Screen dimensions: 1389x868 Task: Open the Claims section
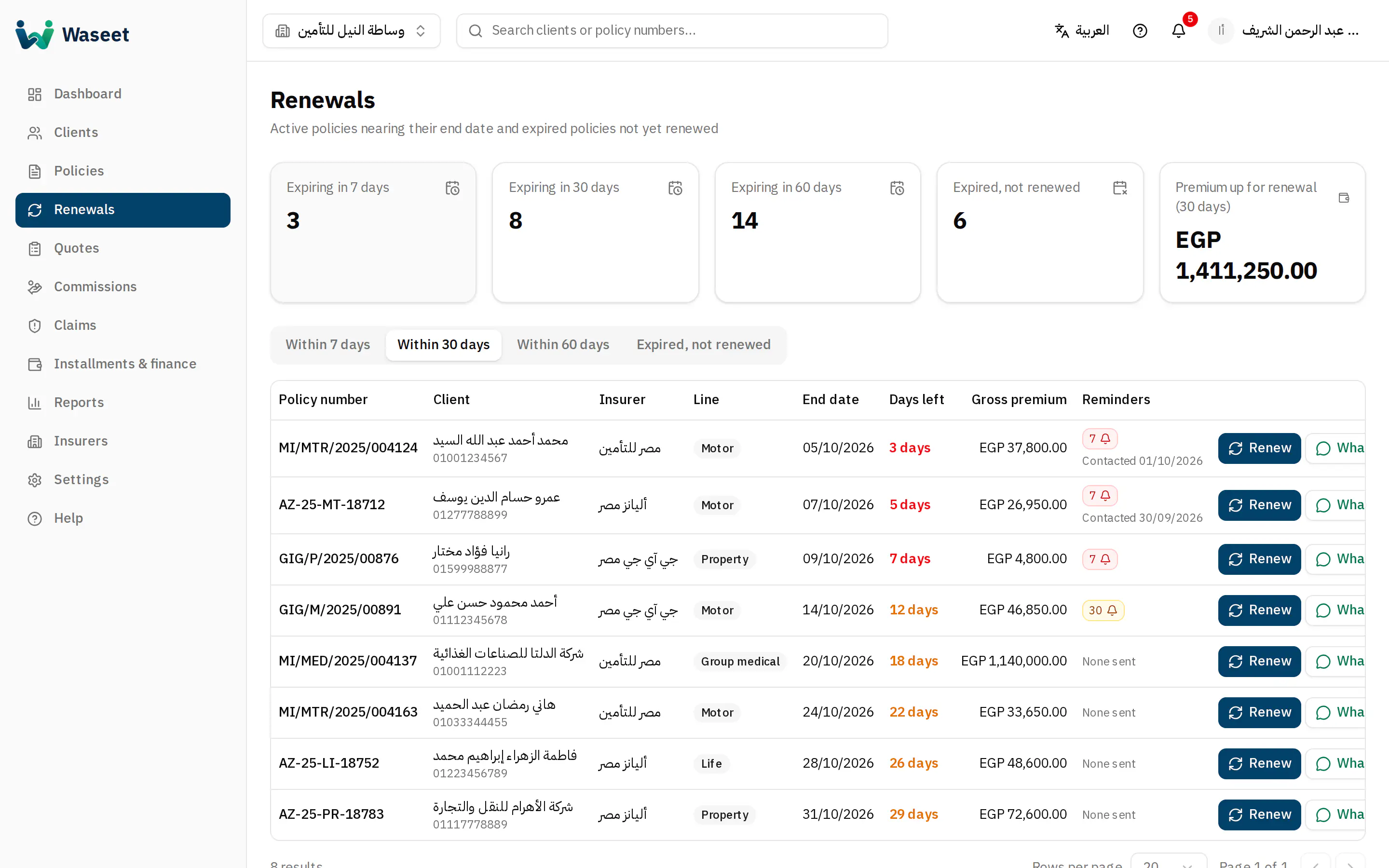point(123,325)
